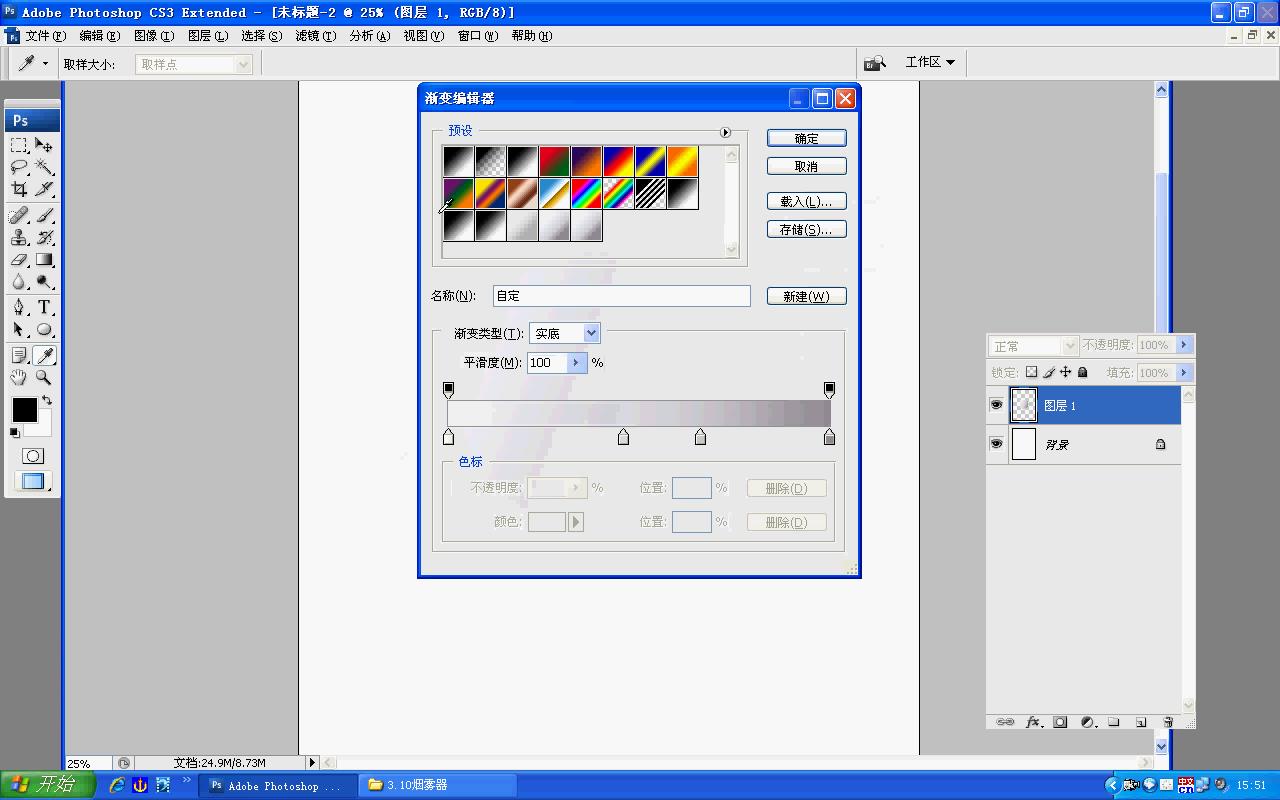Toggle lock all in Layers panel
1280x800 pixels.
point(1082,372)
